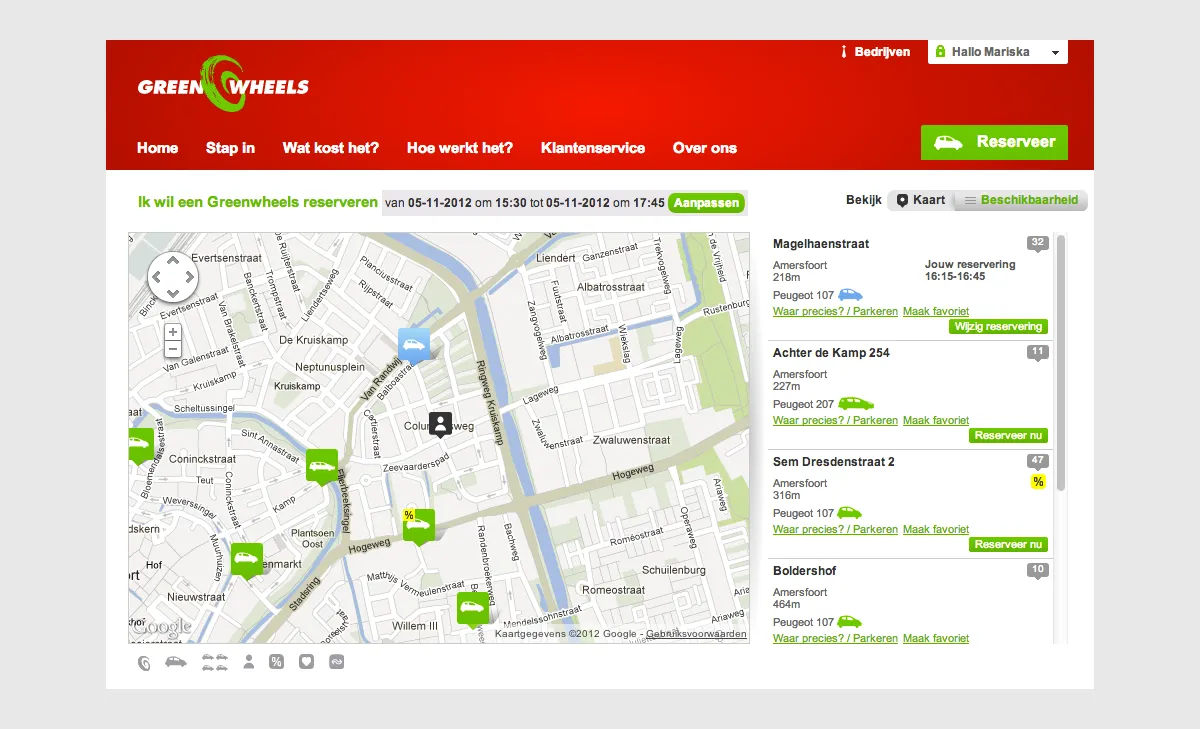Click the Magelhaenstraat location title

click(821, 244)
